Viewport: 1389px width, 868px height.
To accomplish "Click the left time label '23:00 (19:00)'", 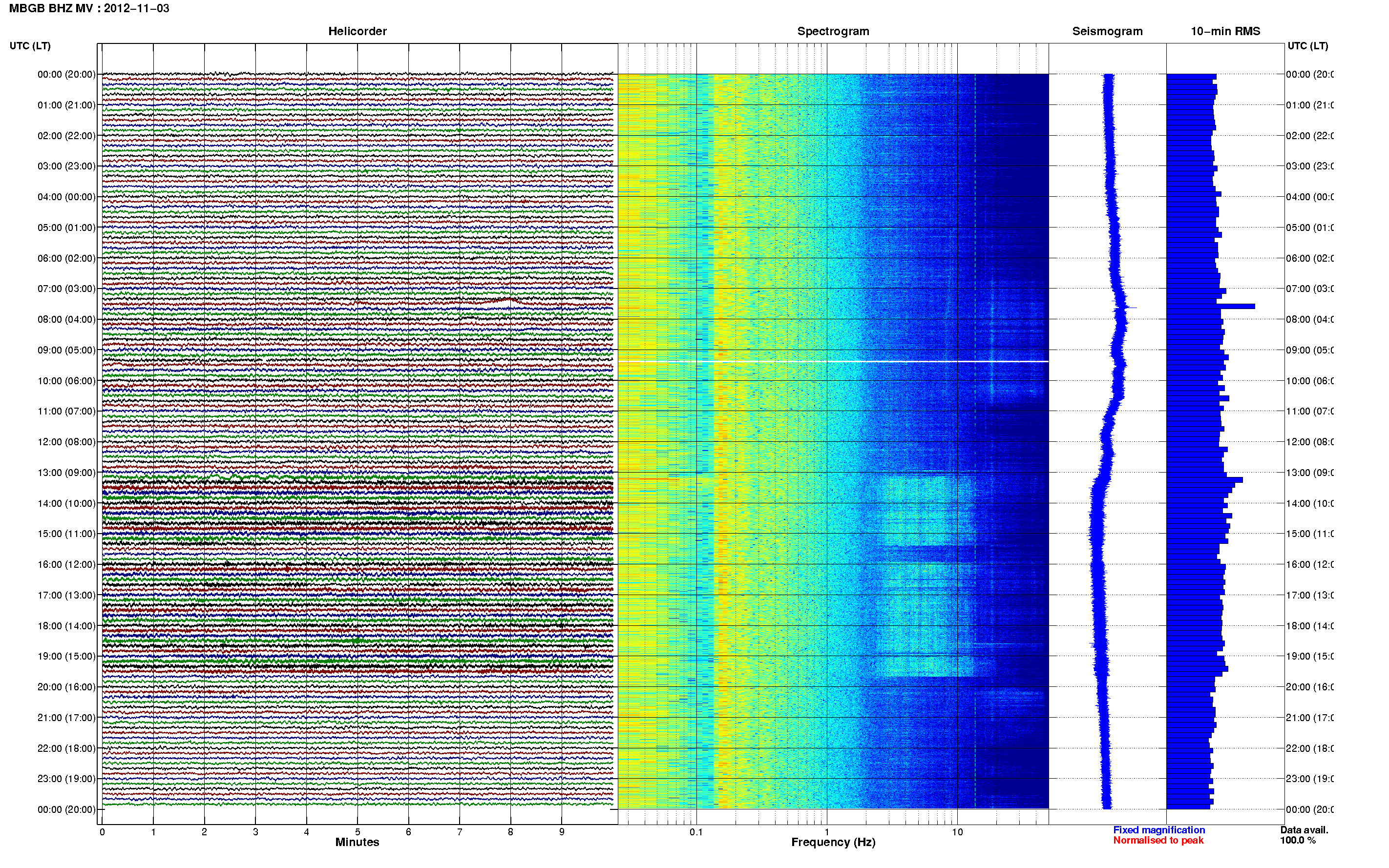I will 66,779.
